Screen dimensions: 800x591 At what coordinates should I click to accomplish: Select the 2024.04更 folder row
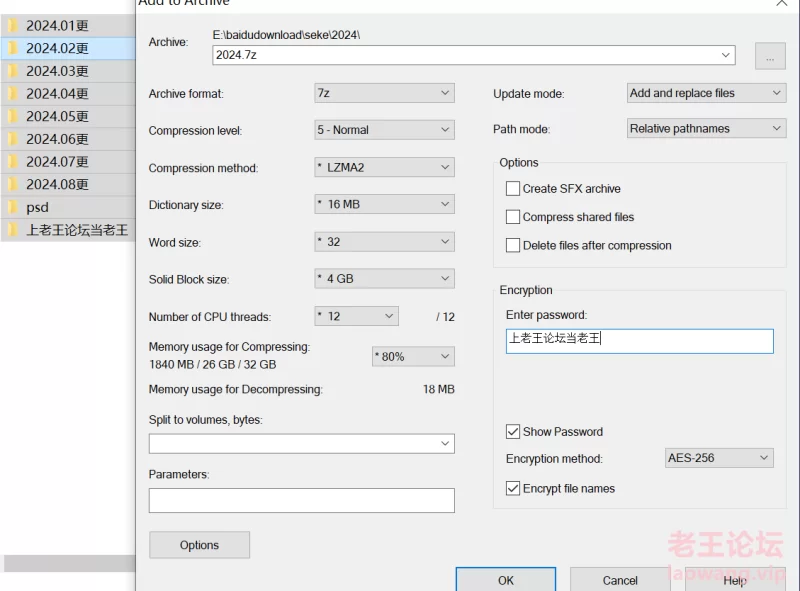68,93
